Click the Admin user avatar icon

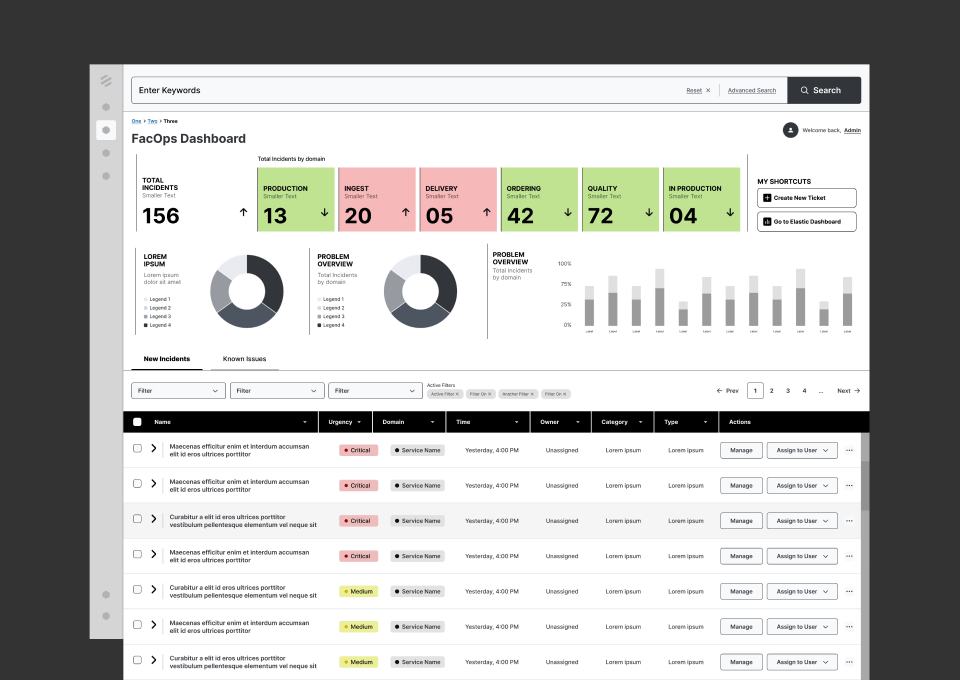[x=790, y=130]
